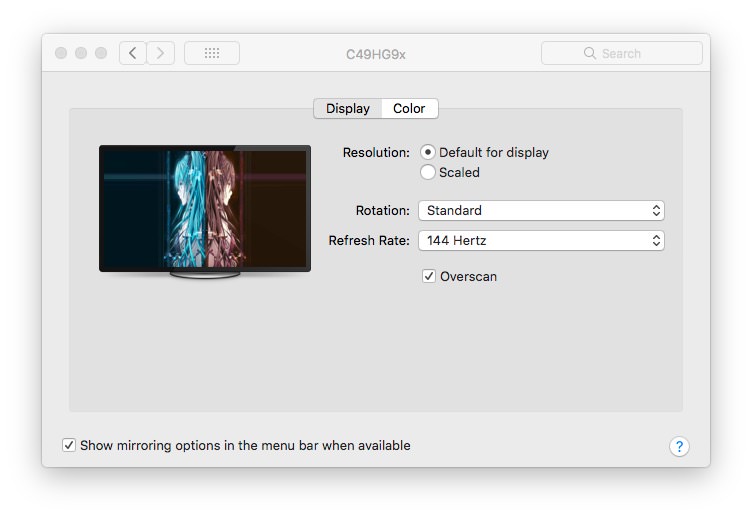The image size is (752, 517).
Task: Switch to the Display tab
Action: (x=348, y=109)
